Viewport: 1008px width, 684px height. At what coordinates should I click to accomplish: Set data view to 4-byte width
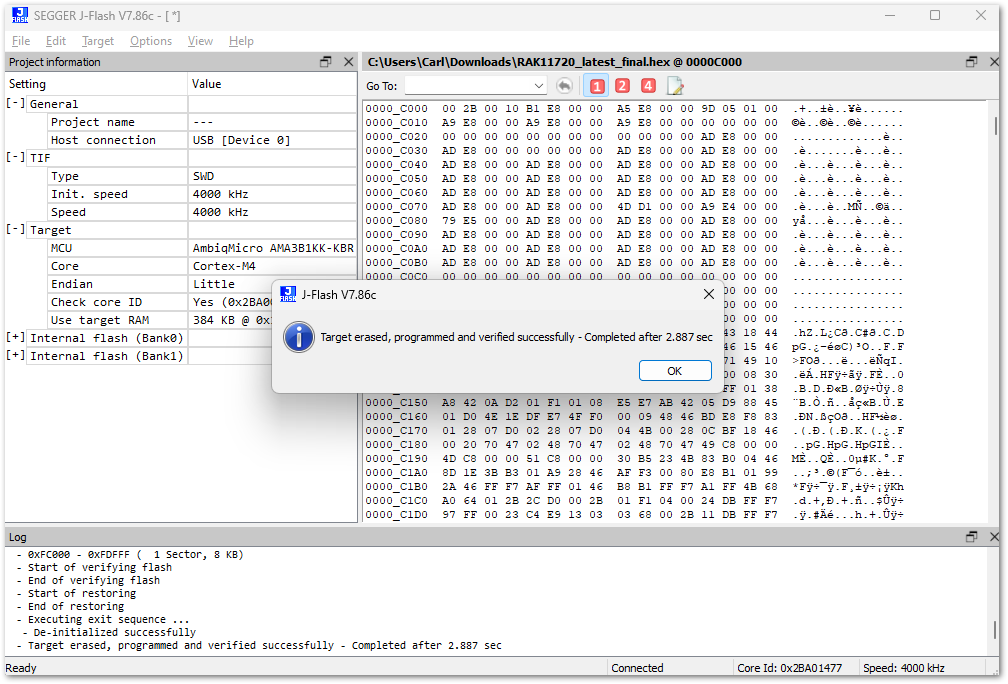click(x=648, y=86)
